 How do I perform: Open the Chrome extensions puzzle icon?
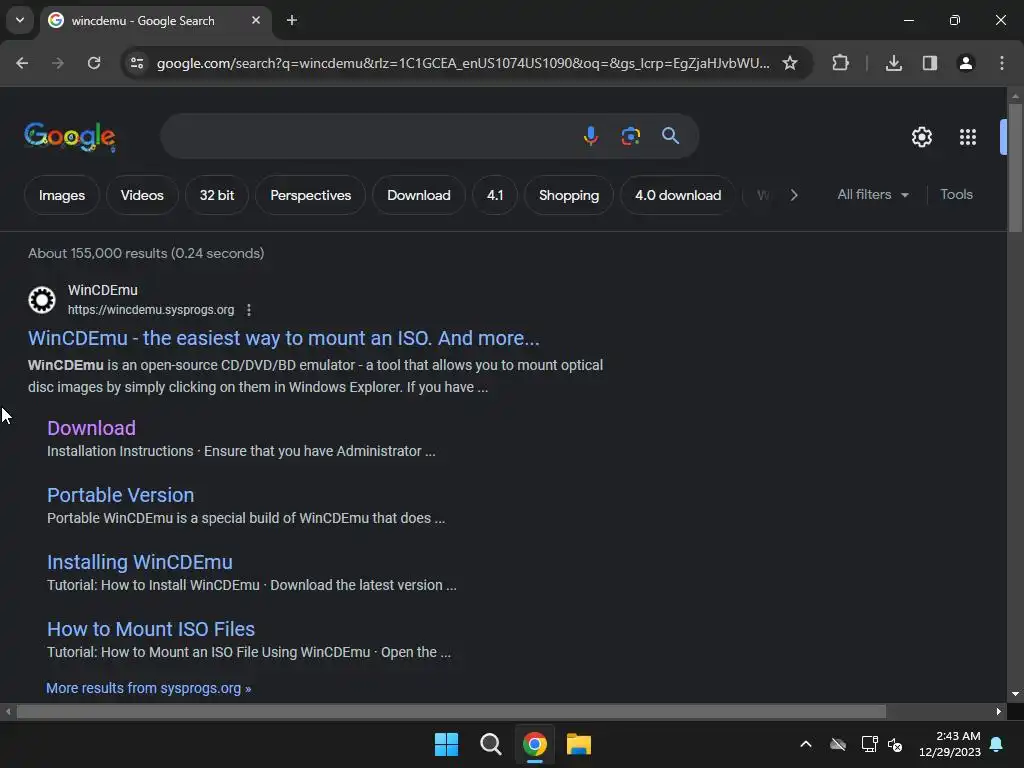point(840,63)
